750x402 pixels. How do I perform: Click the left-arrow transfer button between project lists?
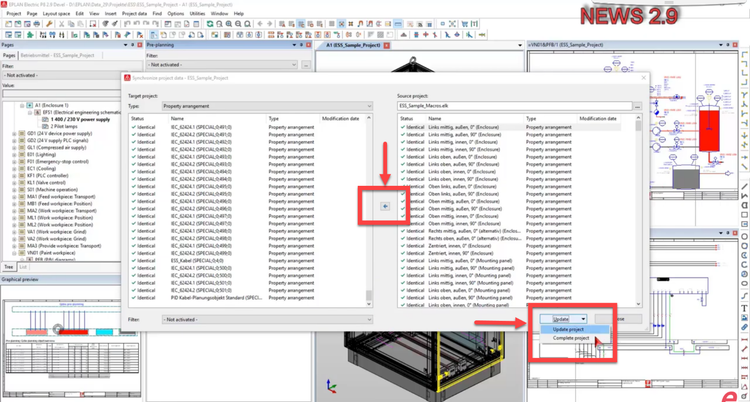coord(386,205)
